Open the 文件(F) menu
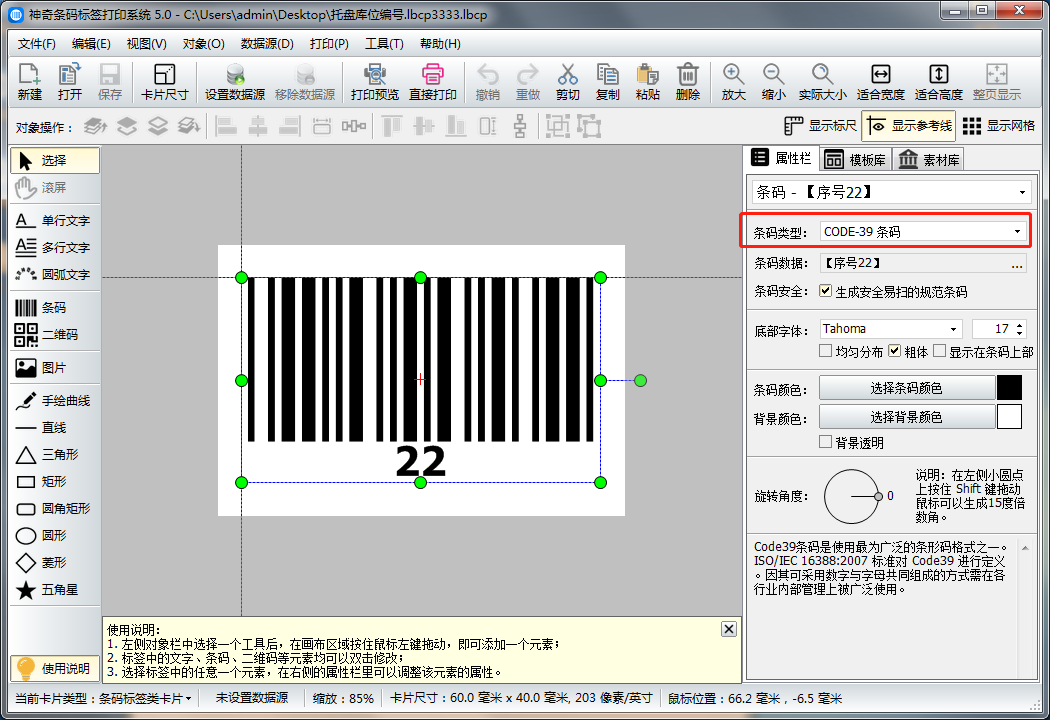This screenshot has width=1050, height=720. [x=37, y=44]
